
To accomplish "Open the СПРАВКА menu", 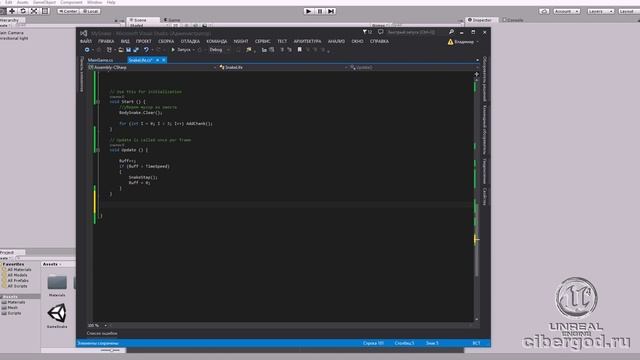I will [379, 41].
